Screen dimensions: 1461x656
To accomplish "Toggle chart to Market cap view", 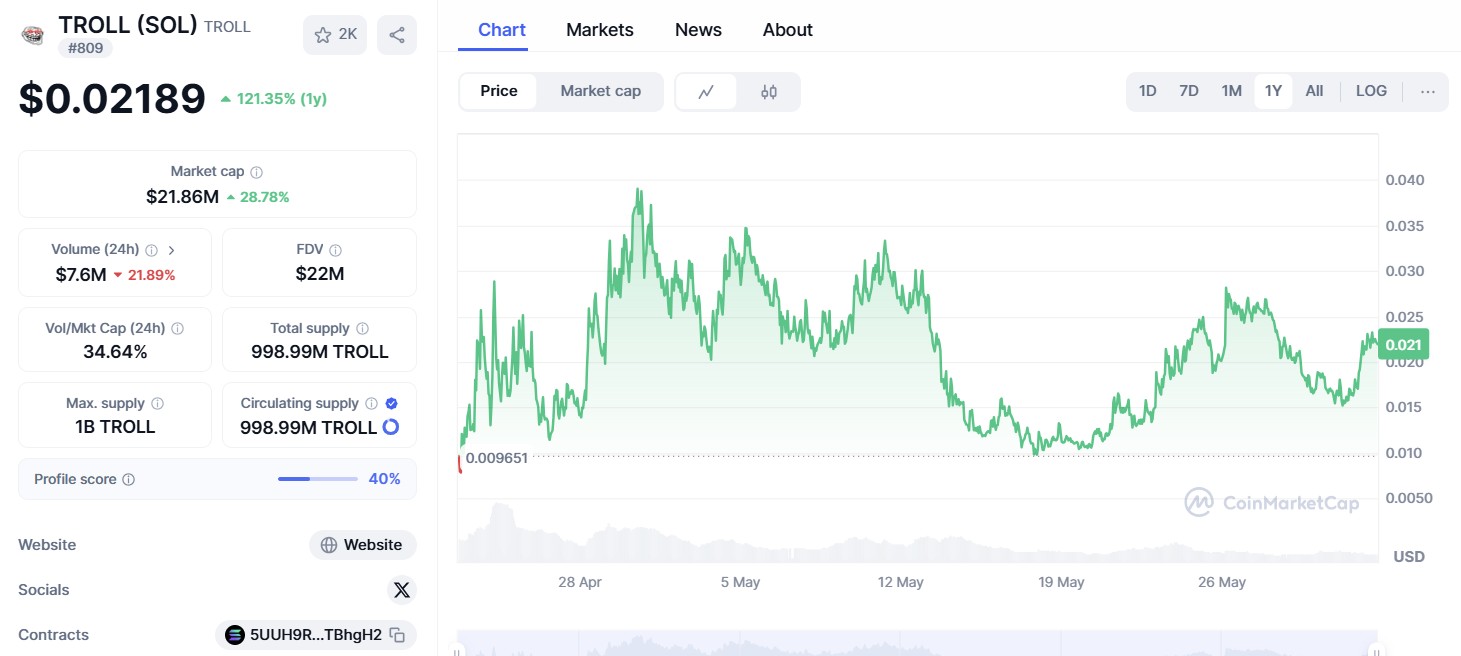I will (x=600, y=91).
